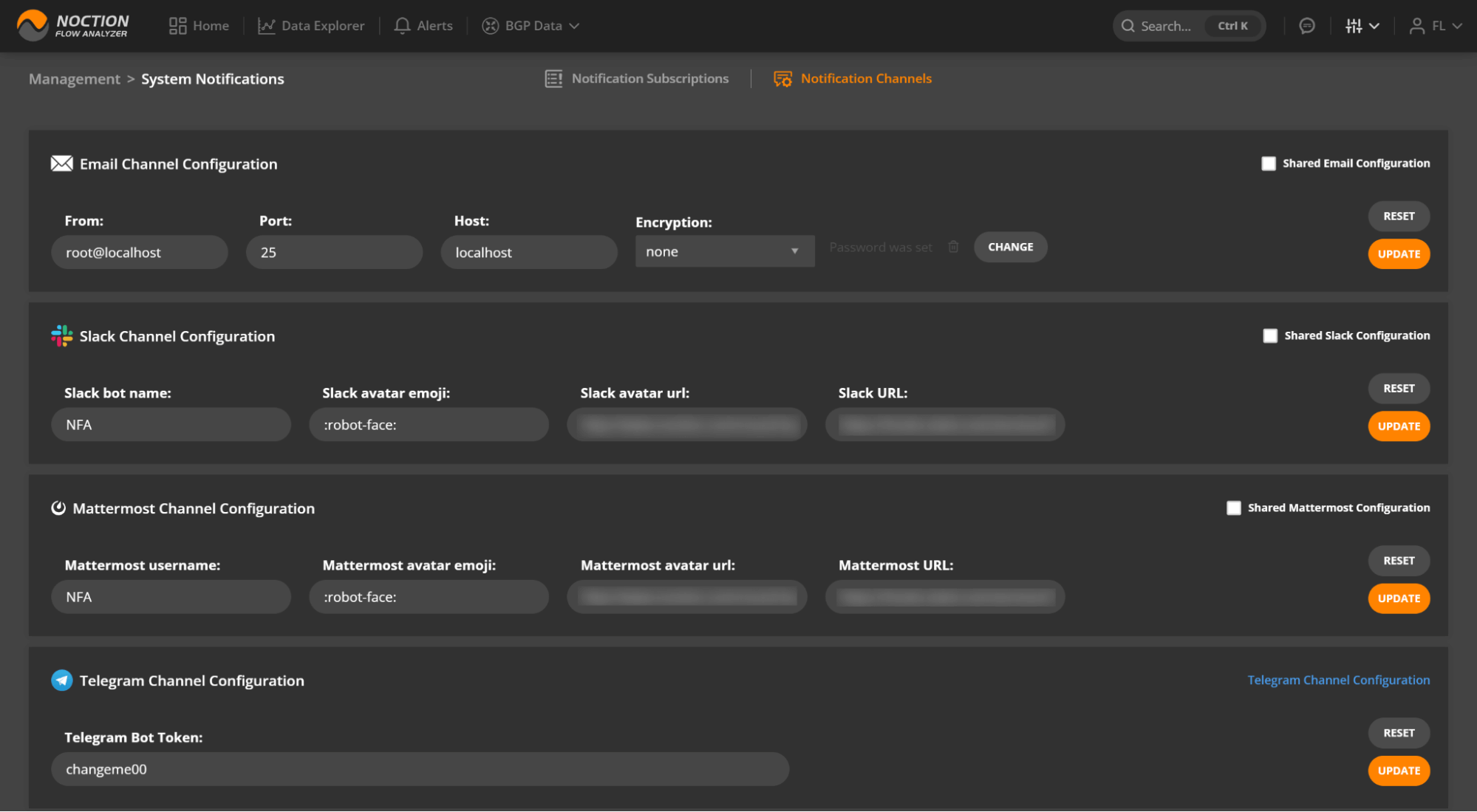The image size is (1477, 812).
Task: Open Telegram Channel Configuration link
Action: (x=1337, y=680)
